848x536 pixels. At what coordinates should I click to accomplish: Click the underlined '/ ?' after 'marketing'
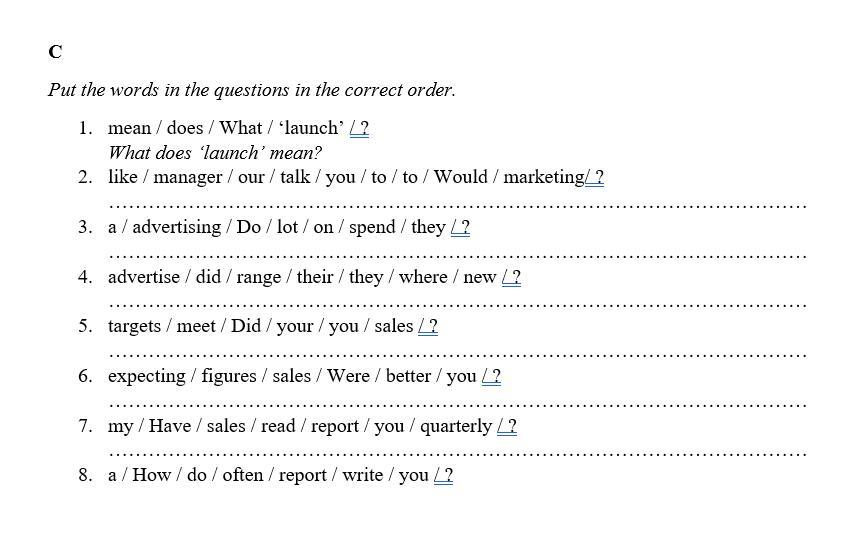[x=595, y=178]
